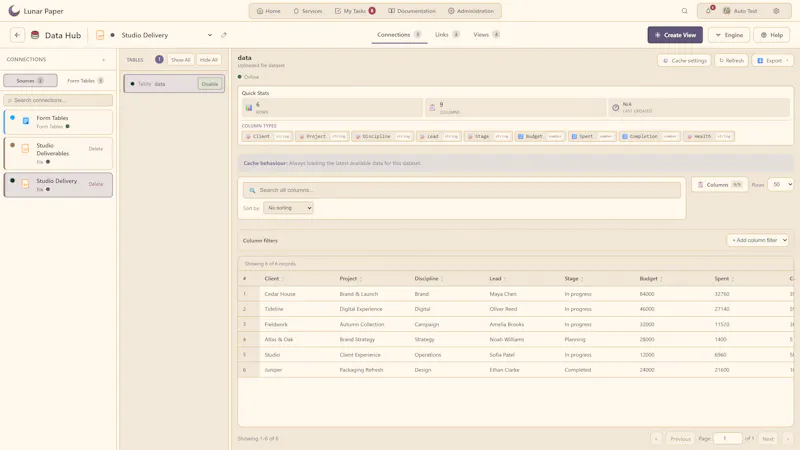Disable the data table

(210, 84)
